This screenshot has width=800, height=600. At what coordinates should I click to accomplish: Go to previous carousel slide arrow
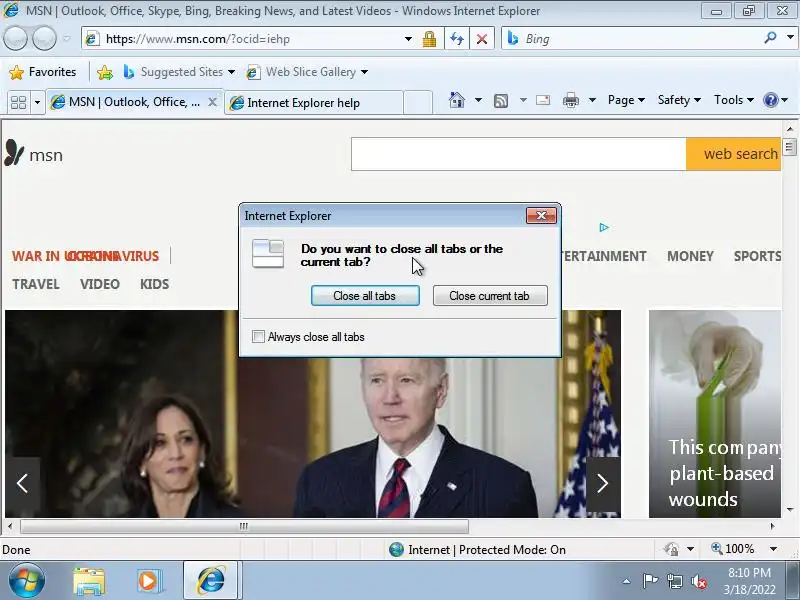22,483
